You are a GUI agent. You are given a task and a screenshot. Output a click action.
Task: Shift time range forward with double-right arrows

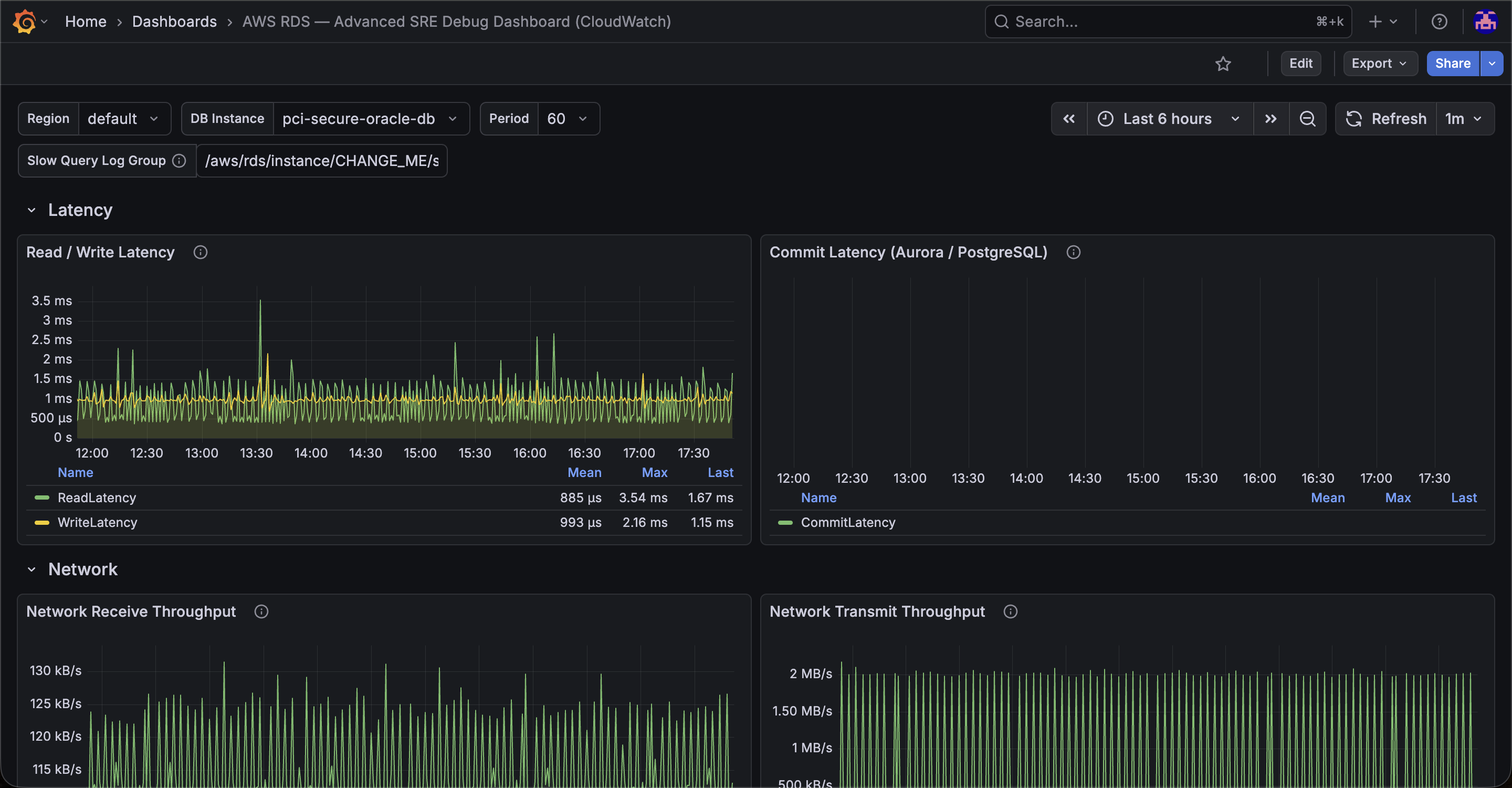point(1270,119)
